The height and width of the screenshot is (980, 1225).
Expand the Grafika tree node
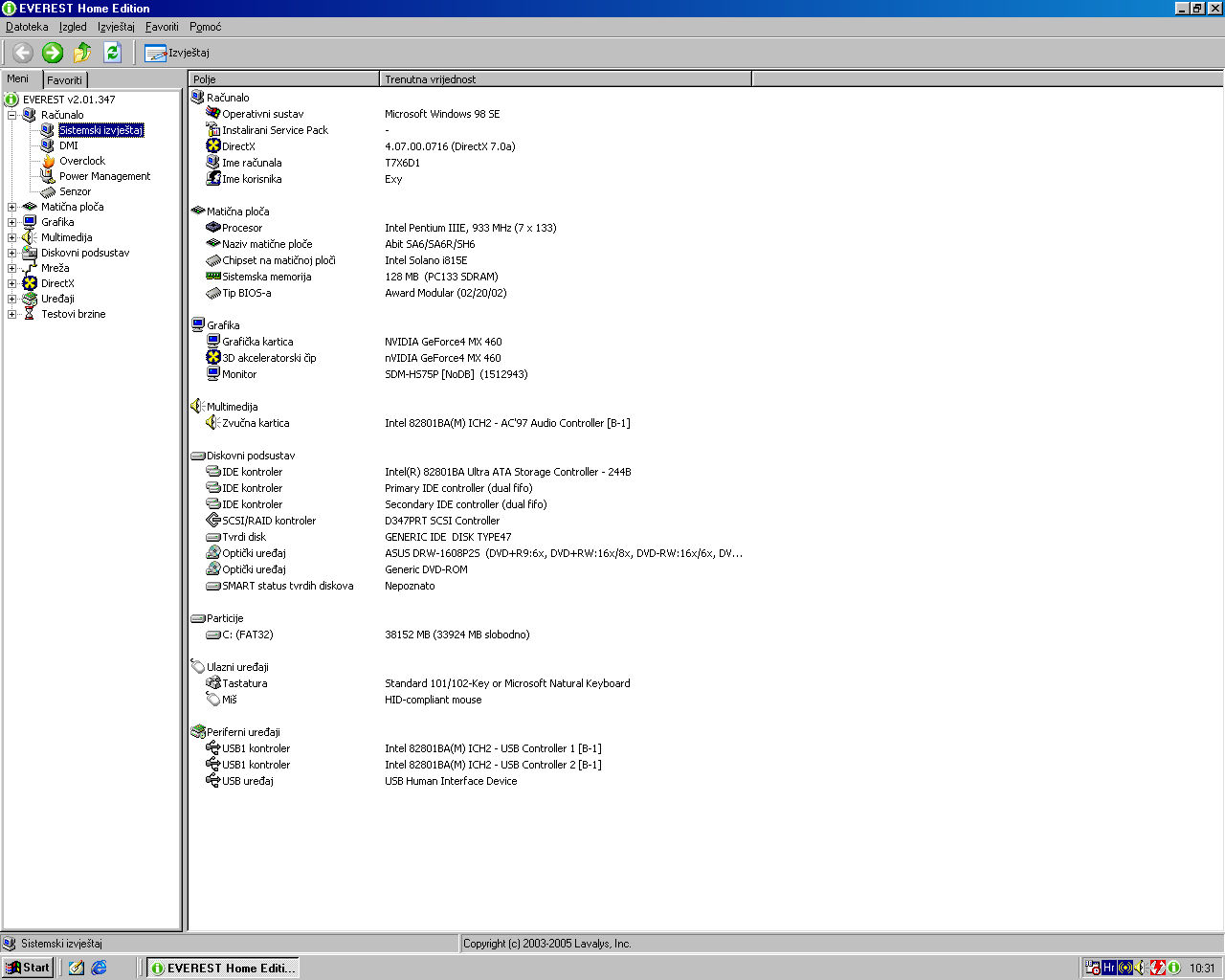[x=12, y=222]
